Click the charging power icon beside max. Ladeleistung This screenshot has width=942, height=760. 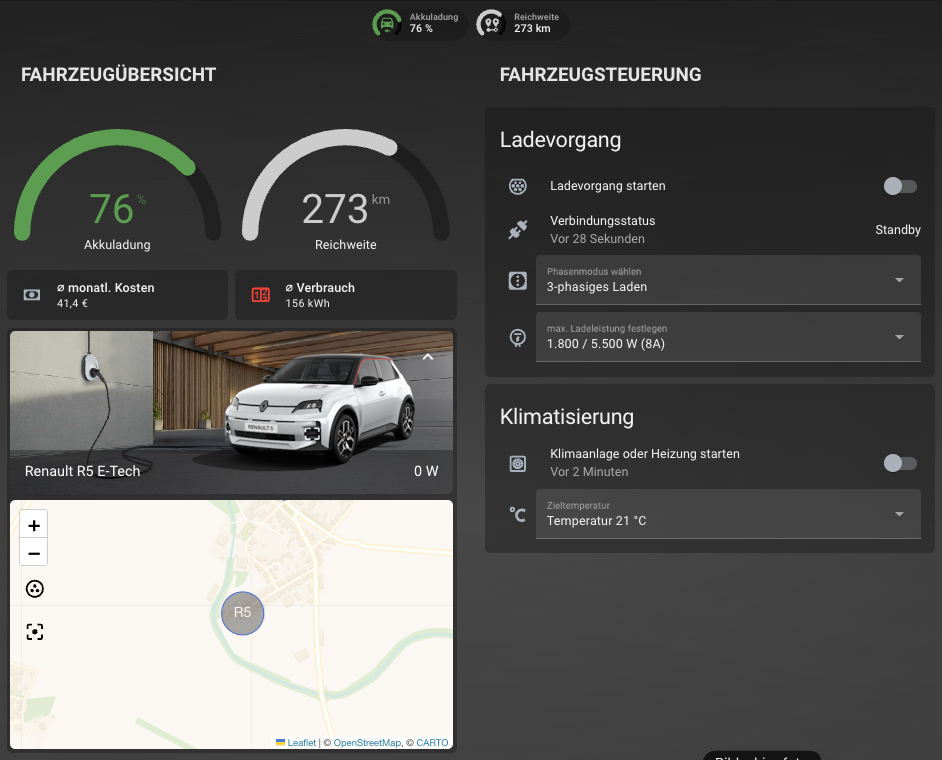518,337
